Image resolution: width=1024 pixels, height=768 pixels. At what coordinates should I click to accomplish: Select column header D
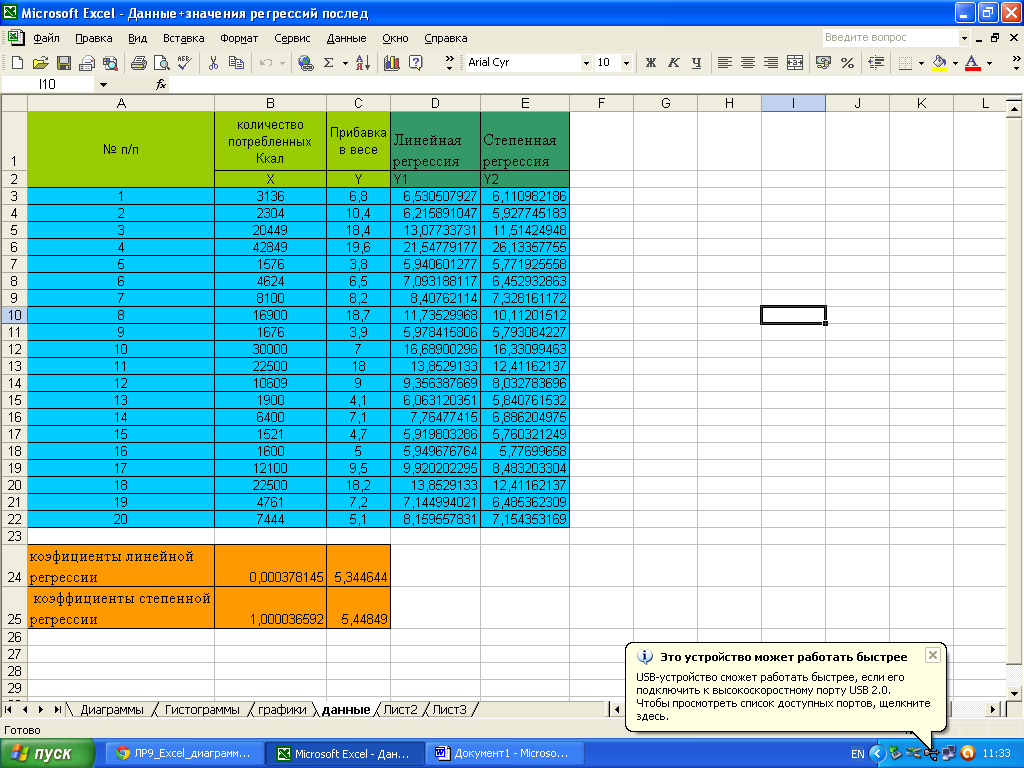(x=435, y=103)
